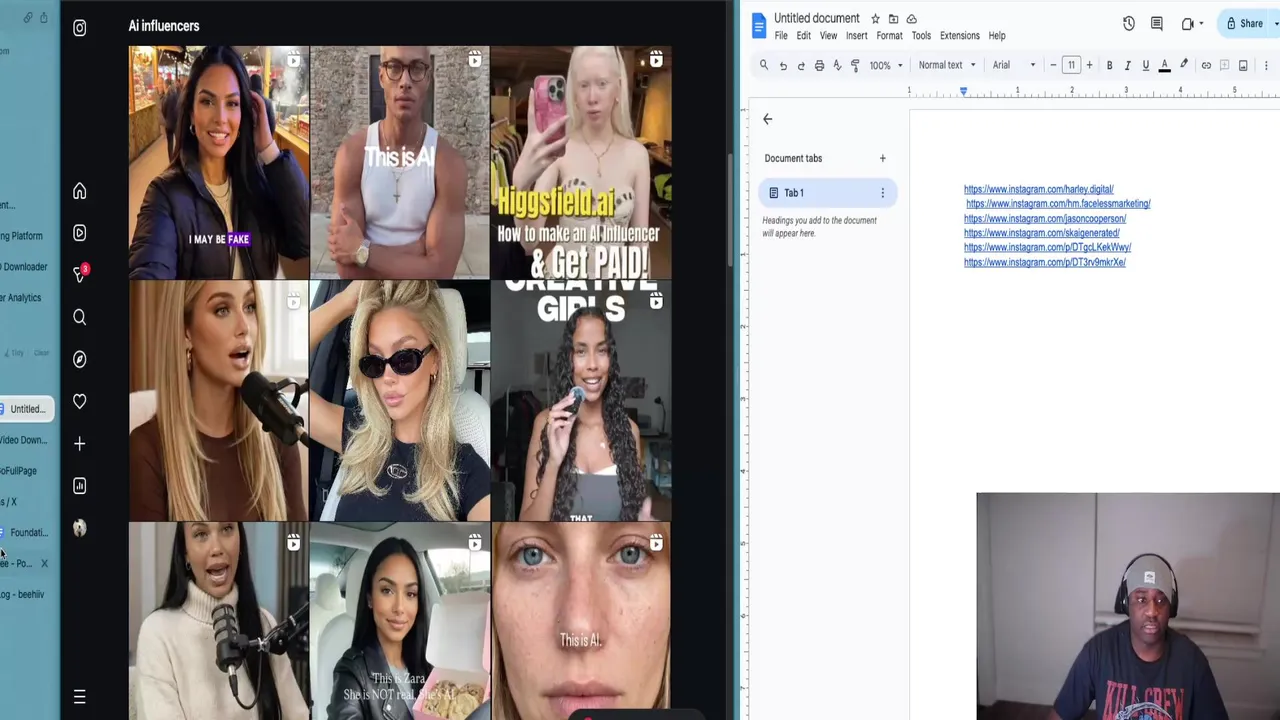Activate the paint format tool
The width and height of the screenshot is (1280, 720).
pyautogui.click(x=855, y=65)
